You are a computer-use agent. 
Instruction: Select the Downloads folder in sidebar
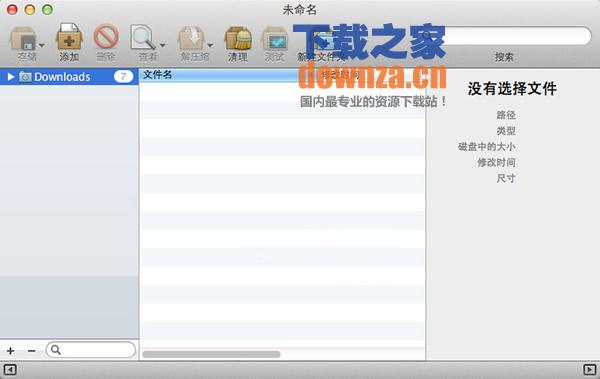69,77
